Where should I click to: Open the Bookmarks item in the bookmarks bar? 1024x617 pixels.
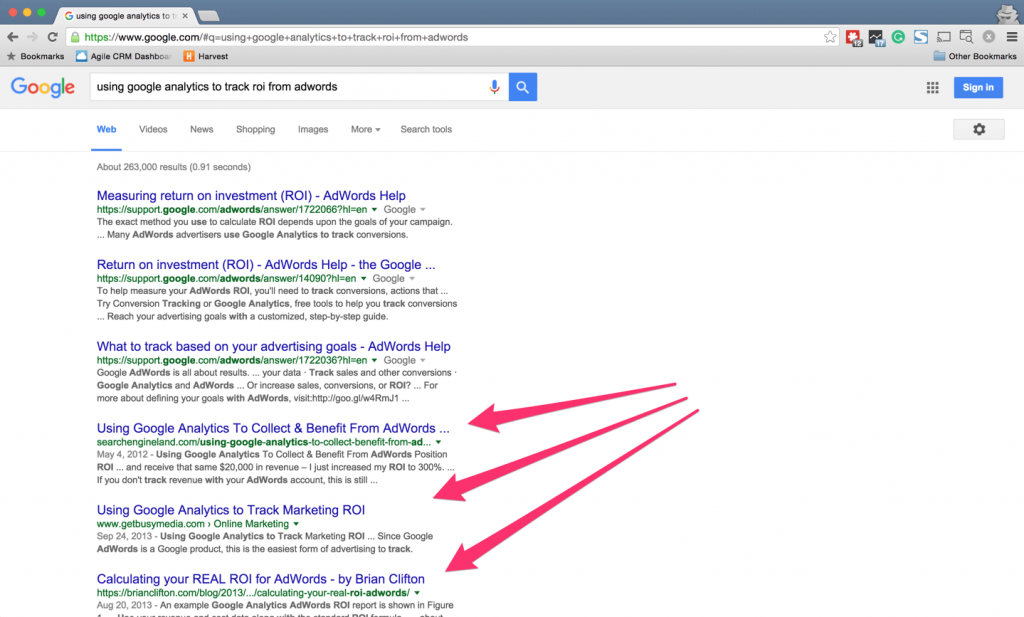pos(36,56)
